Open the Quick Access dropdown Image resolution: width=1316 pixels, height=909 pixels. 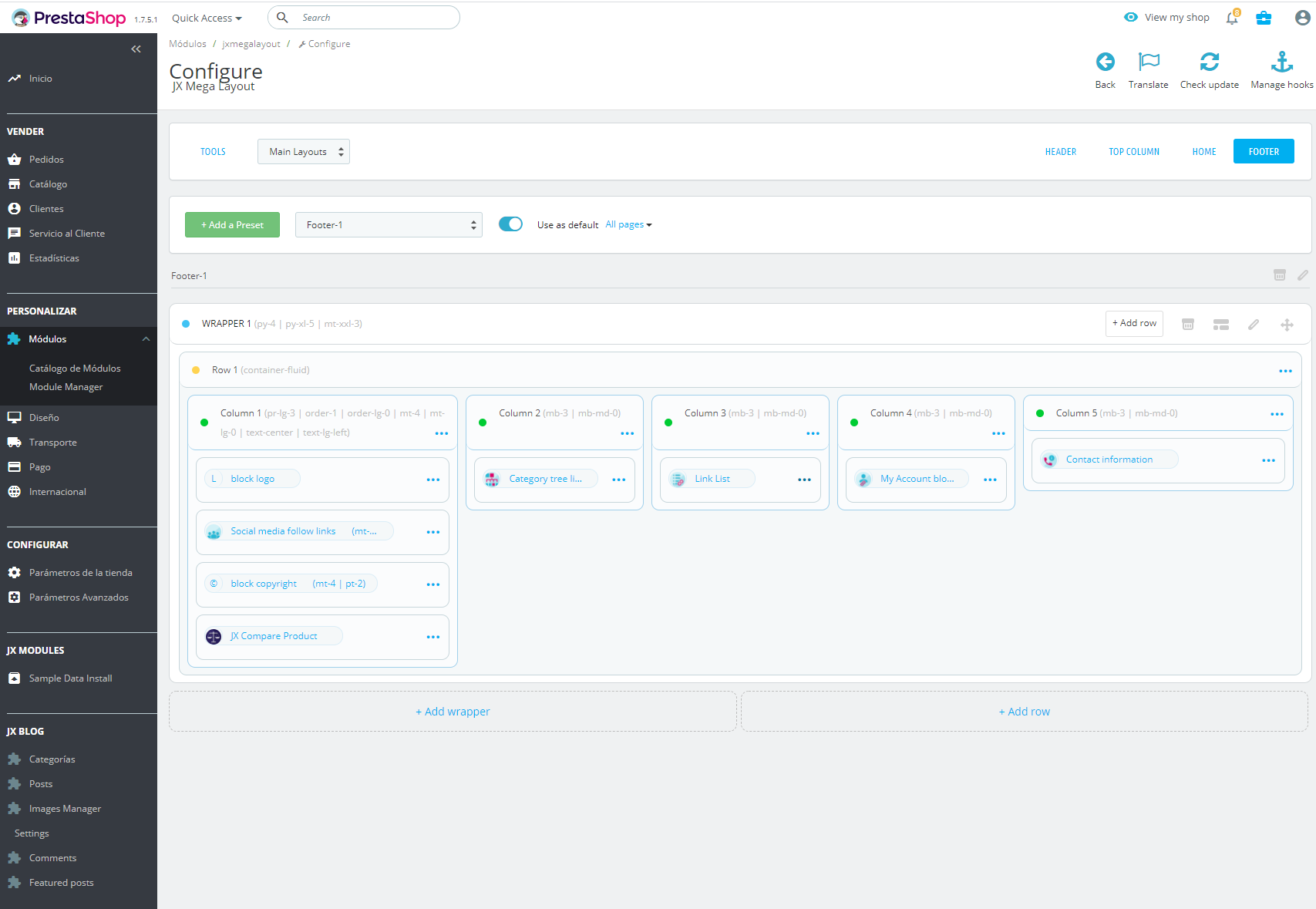[x=207, y=18]
